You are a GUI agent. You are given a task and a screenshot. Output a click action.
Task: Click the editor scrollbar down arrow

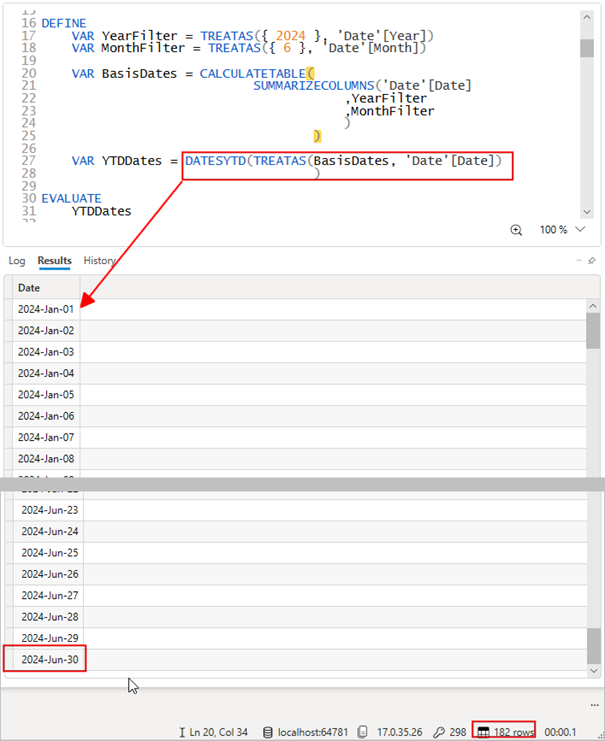(587, 212)
